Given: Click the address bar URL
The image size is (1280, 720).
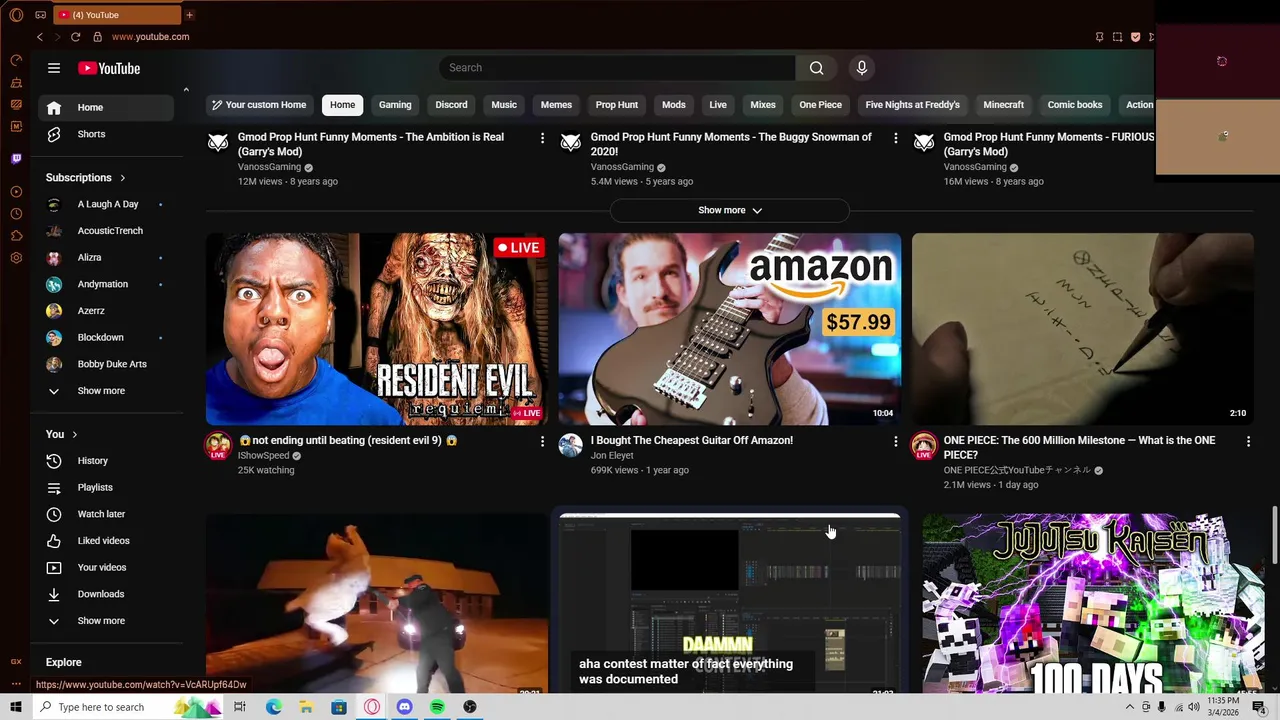Looking at the screenshot, I should pos(150,37).
